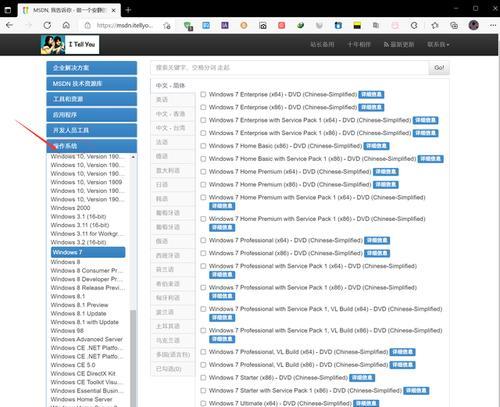The width and height of the screenshot is (500, 407).
Task: Check Windows 7 Enterprise (x64) DVD checkbox
Action: [x=203, y=95]
